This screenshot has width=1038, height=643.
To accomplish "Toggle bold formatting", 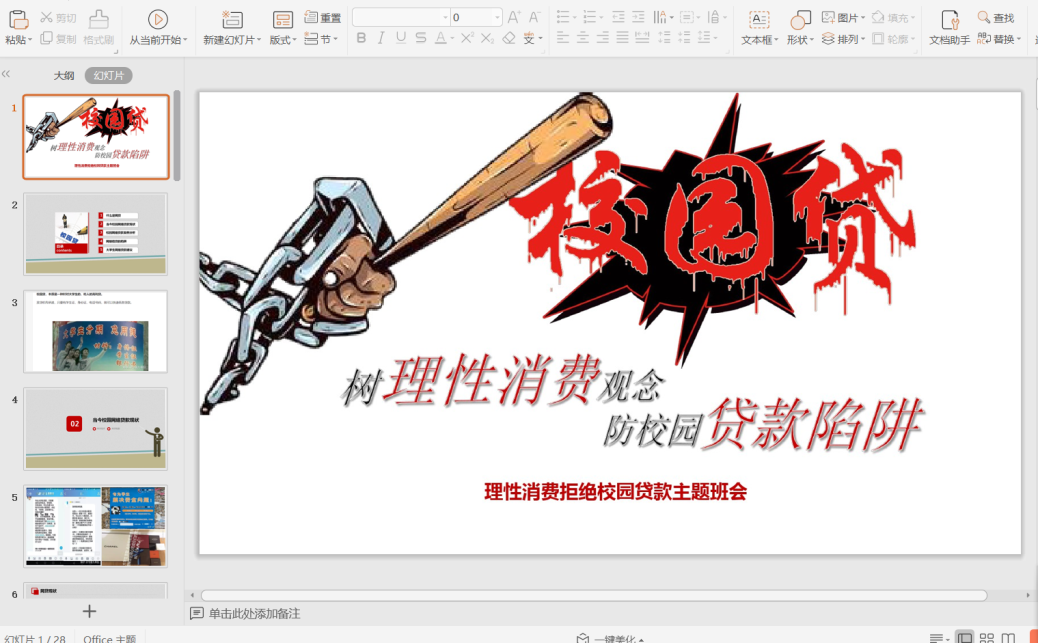I will coord(361,38).
